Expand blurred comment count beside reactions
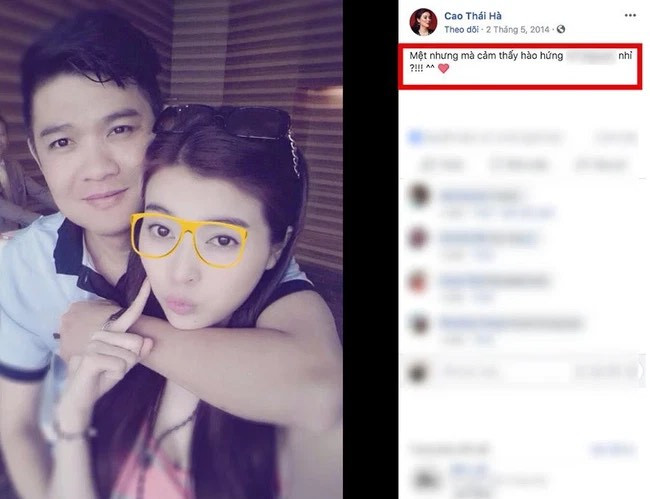 click(x=615, y=138)
